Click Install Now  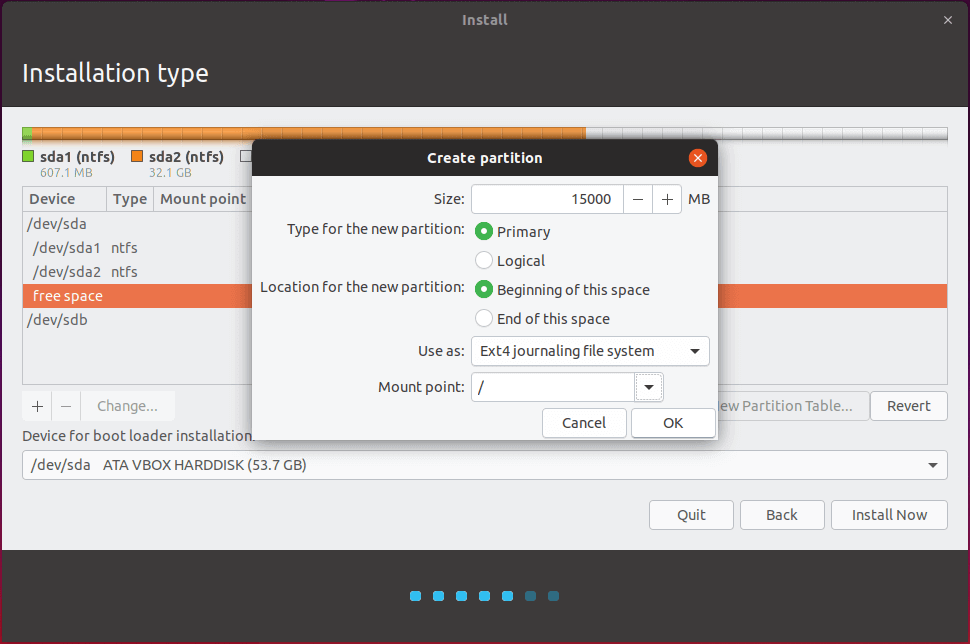[x=889, y=515]
